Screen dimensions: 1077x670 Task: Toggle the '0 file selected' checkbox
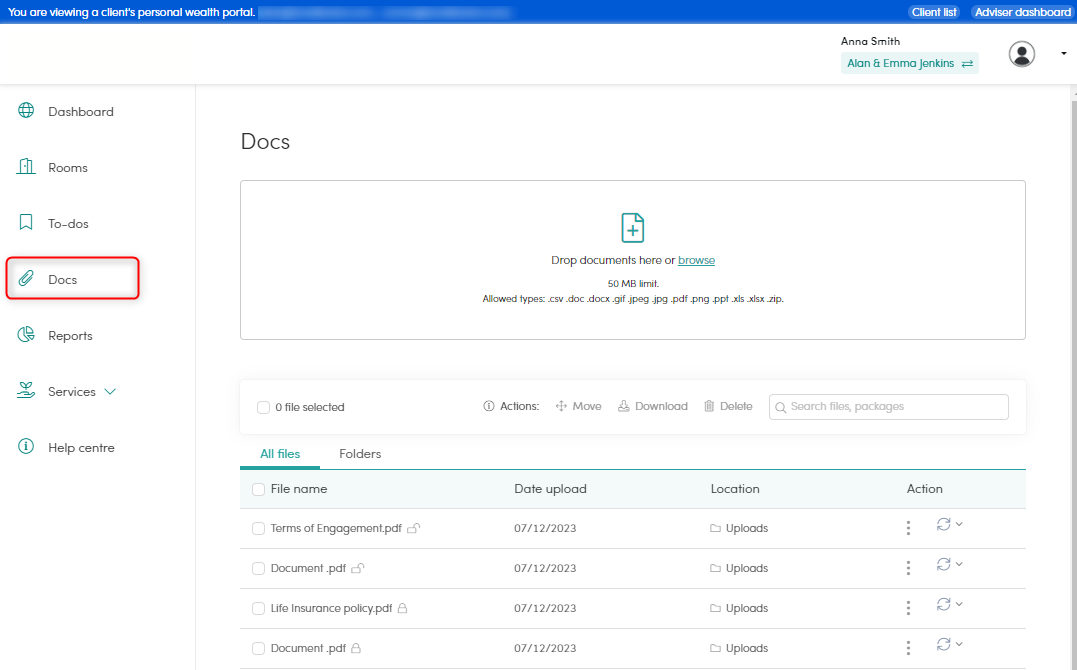[x=263, y=407]
